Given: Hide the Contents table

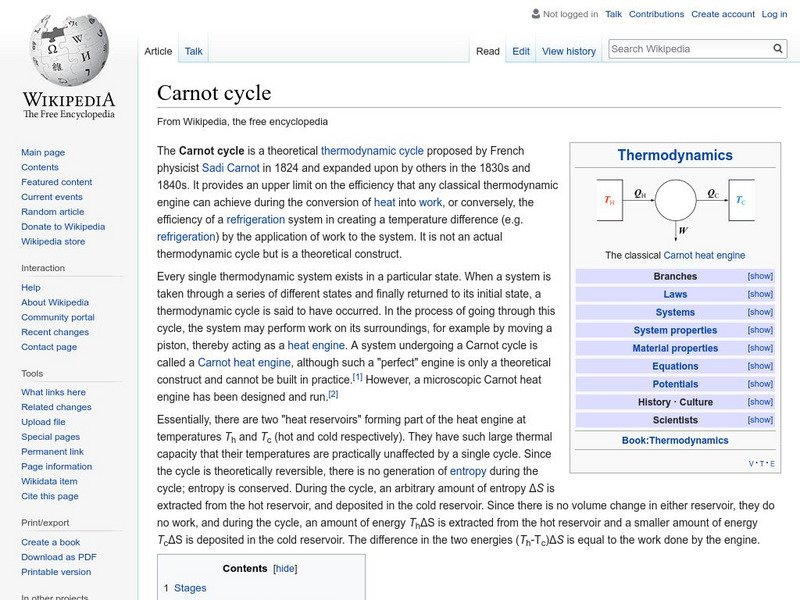Looking at the screenshot, I should [285, 568].
